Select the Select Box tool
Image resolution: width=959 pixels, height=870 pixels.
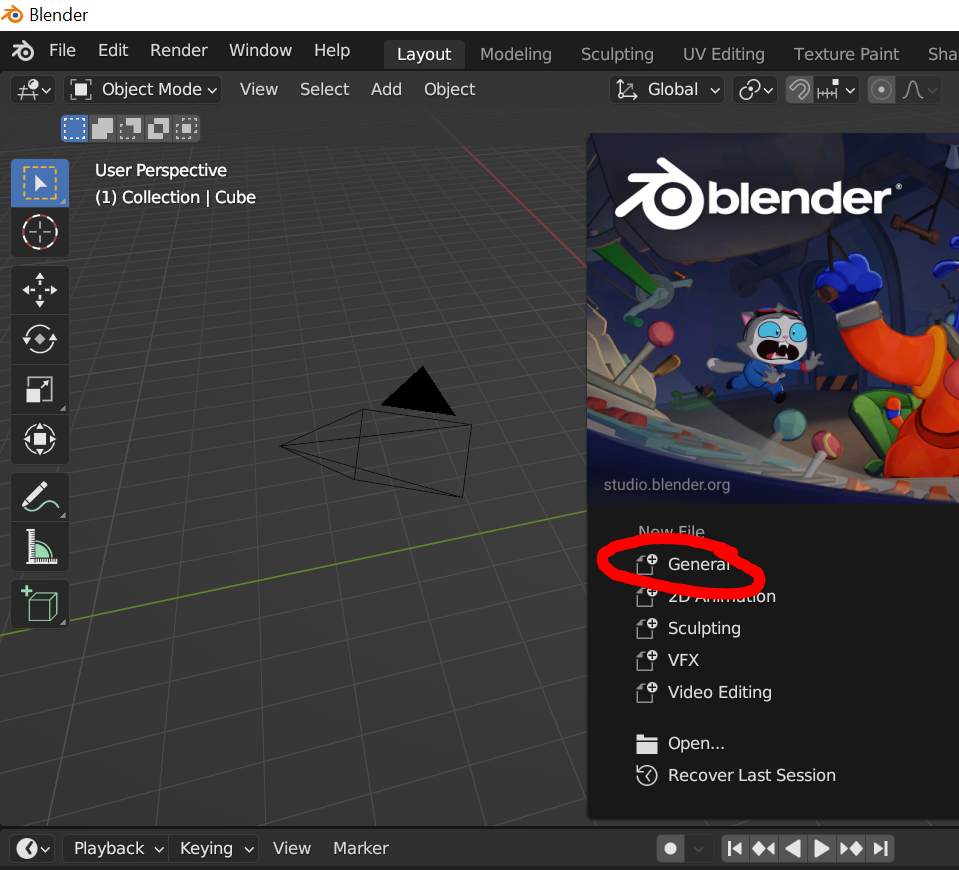pyautogui.click(x=40, y=182)
